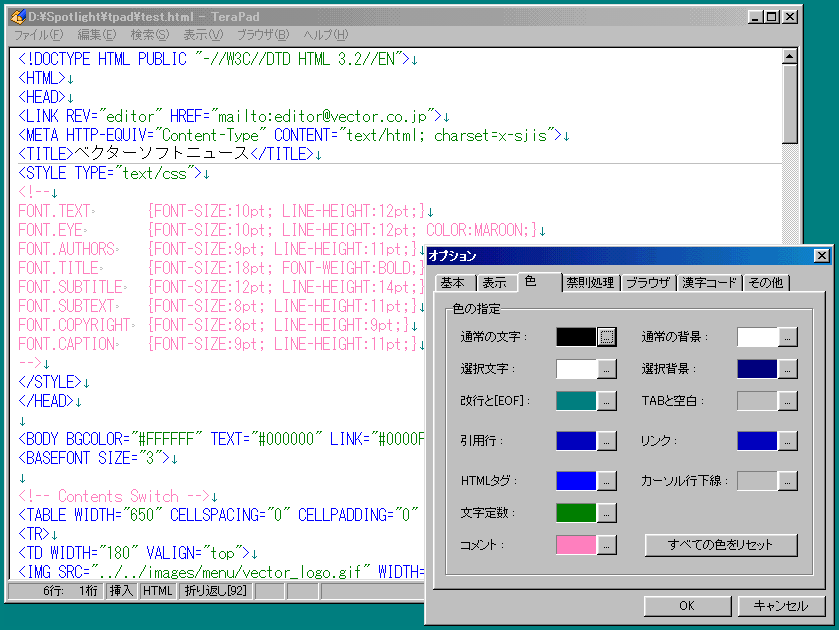Minimize the TeraPad window
Image resolution: width=839 pixels, height=630 pixels.
point(756,17)
